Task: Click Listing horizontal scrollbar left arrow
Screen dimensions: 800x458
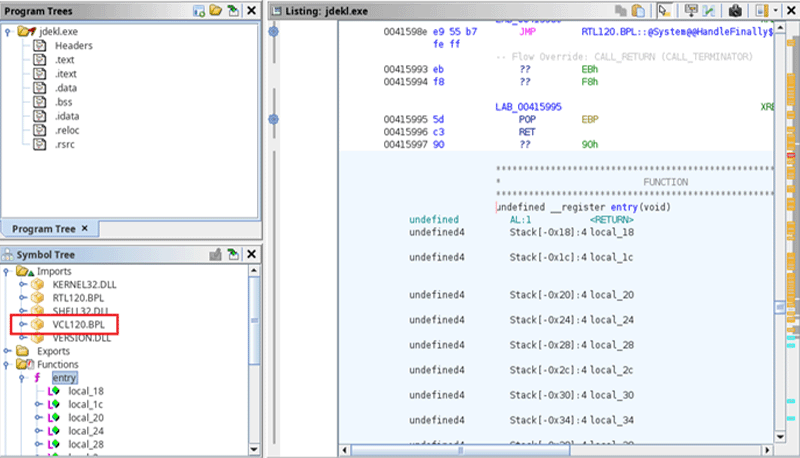Action: click(x=345, y=450)
